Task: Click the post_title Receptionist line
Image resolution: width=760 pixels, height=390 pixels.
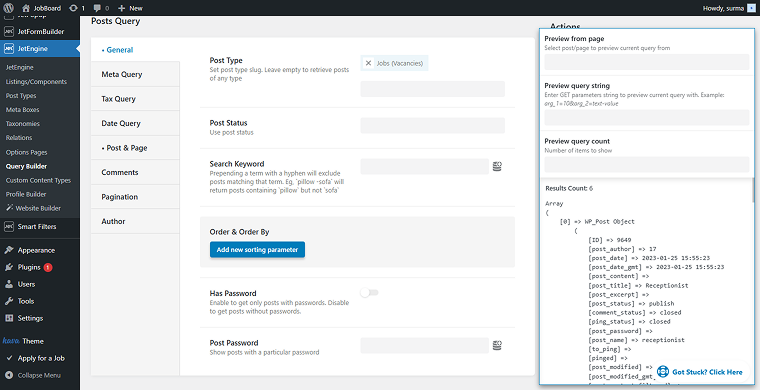Action: click(638, 285)
